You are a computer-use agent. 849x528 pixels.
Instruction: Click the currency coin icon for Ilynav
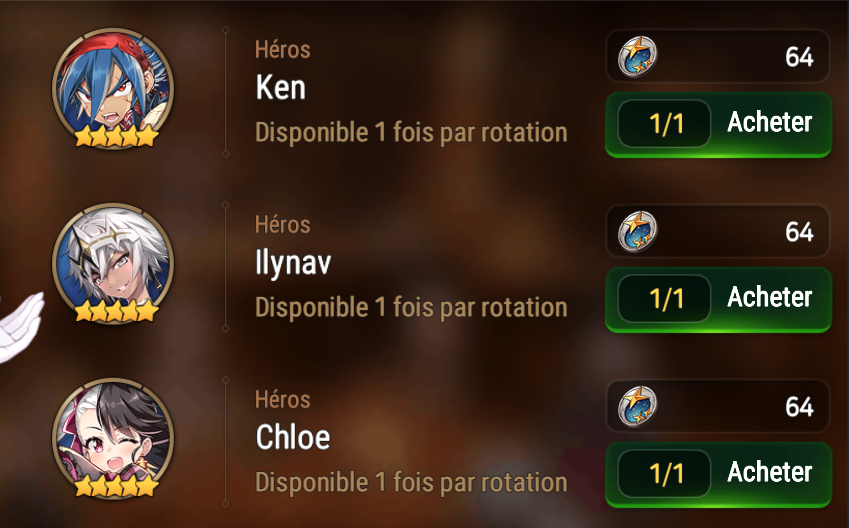638,231
